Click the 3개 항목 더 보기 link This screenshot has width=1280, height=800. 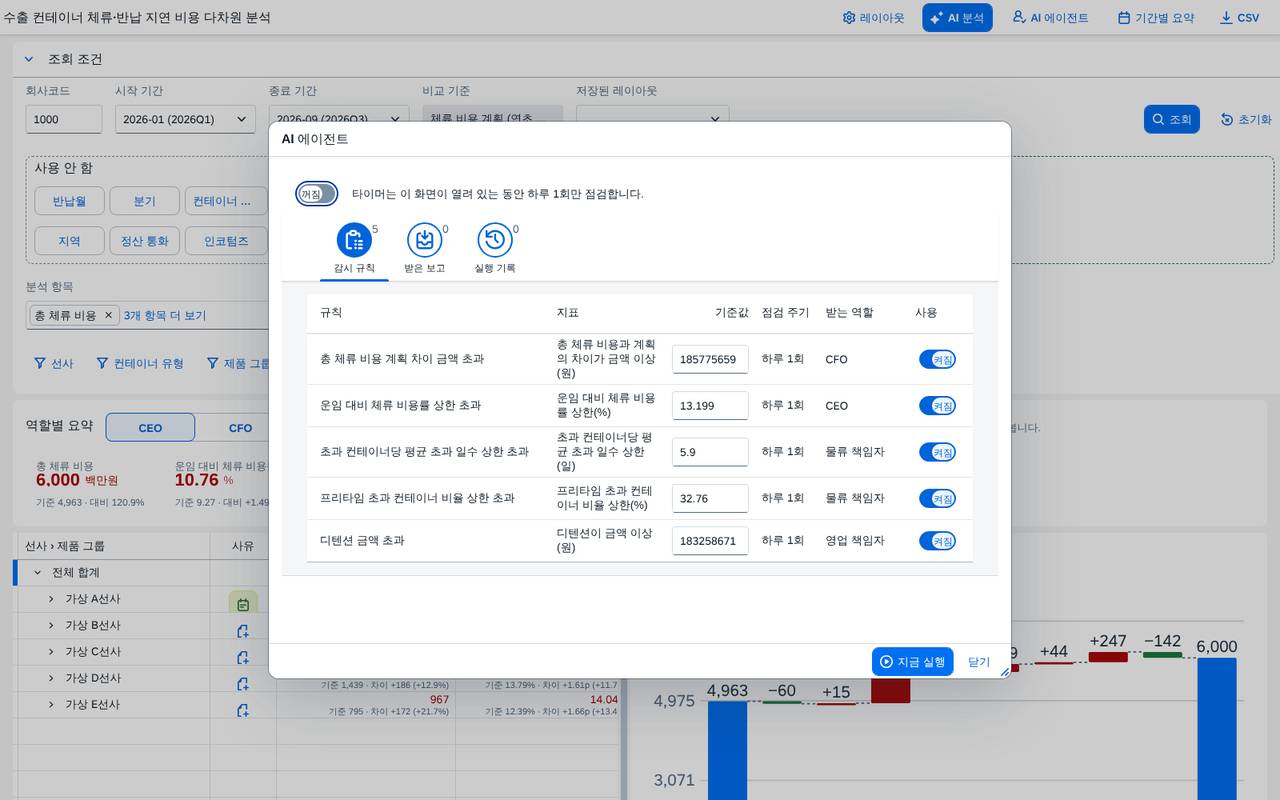[x=165, y=315]
